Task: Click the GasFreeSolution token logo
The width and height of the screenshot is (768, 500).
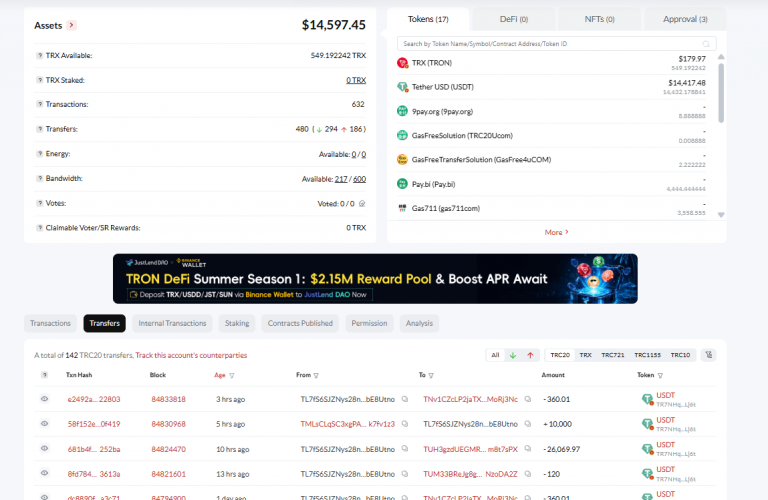Action: [402, 135]
